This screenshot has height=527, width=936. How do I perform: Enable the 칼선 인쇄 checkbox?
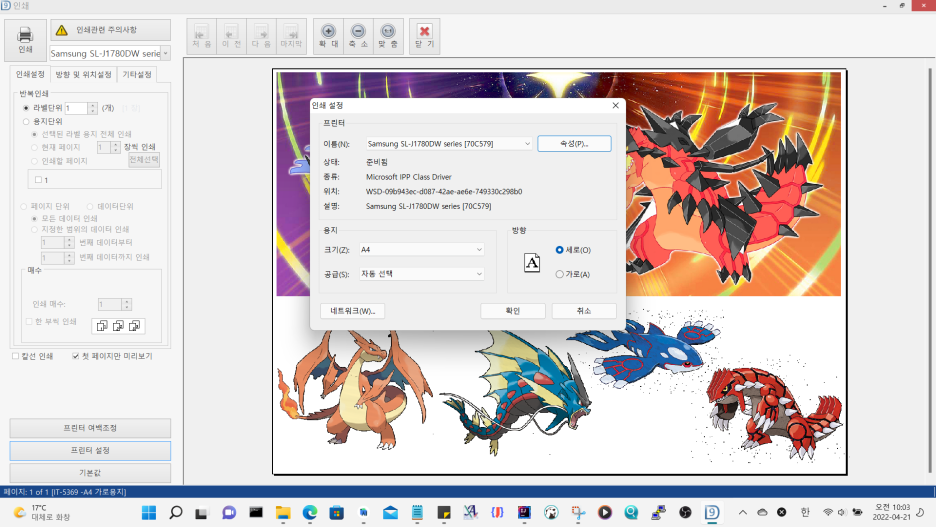(16, 356)
